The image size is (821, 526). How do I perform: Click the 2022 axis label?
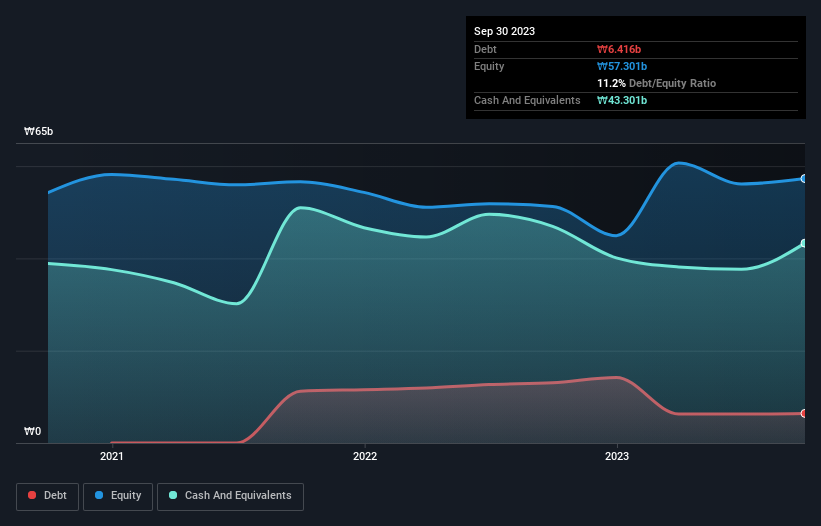[x=365, y=456]
